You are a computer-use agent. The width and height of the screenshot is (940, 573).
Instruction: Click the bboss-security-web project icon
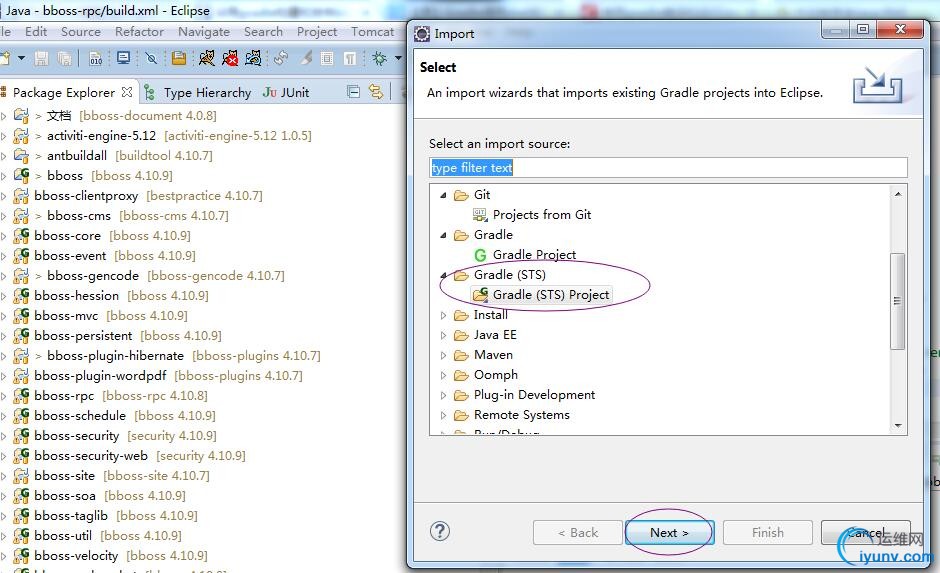coord(21,456)
